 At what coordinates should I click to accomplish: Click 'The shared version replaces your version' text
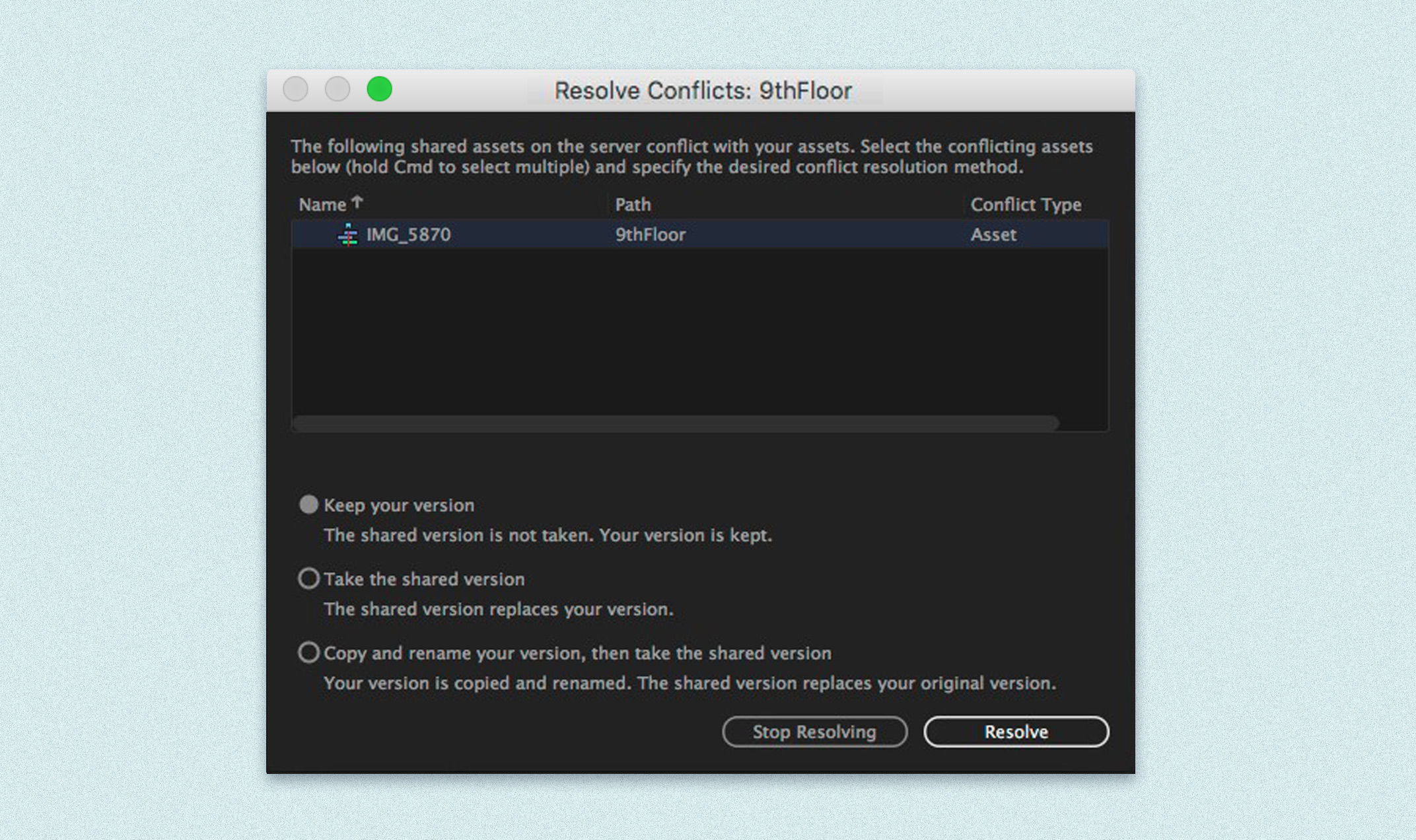point(498,609)
